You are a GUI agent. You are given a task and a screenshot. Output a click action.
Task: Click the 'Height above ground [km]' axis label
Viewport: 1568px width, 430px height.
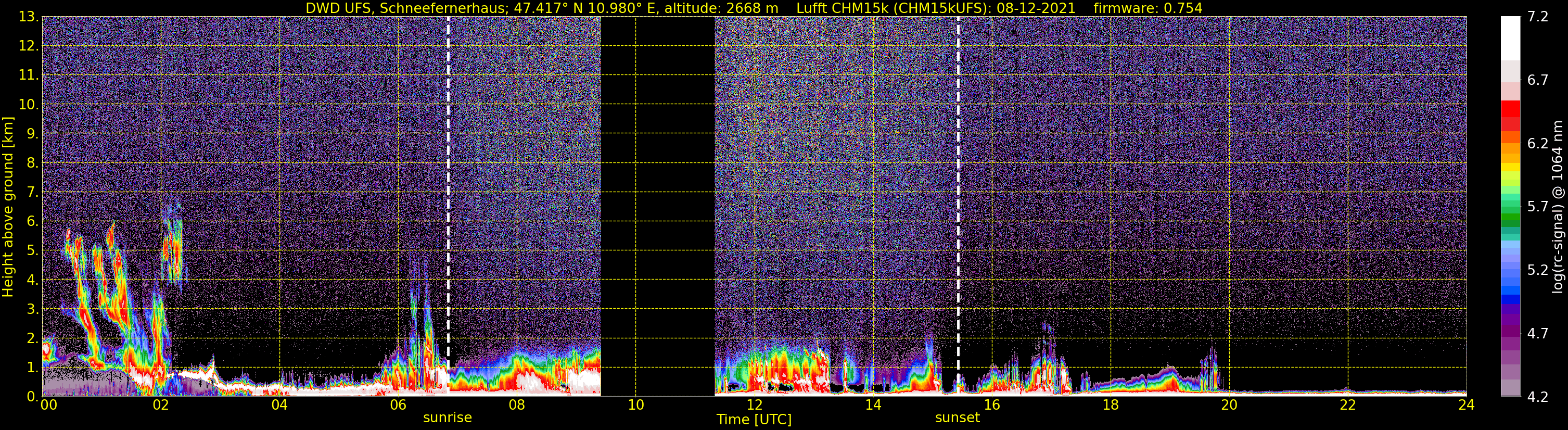8,207
